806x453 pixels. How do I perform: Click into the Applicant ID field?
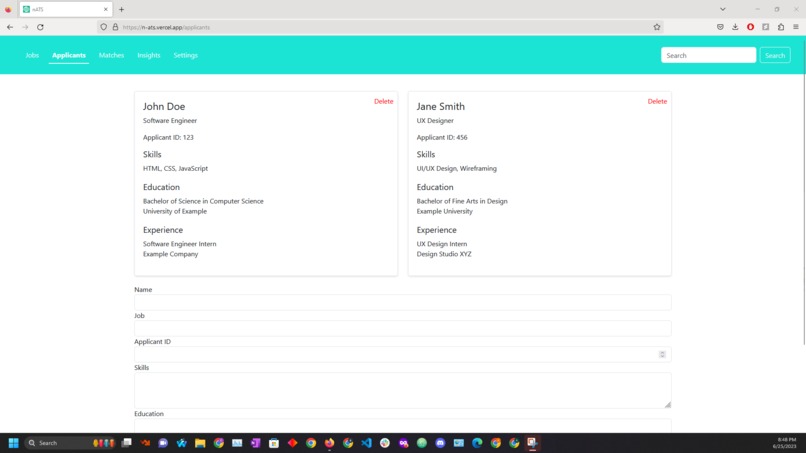(x=402, y=354)
